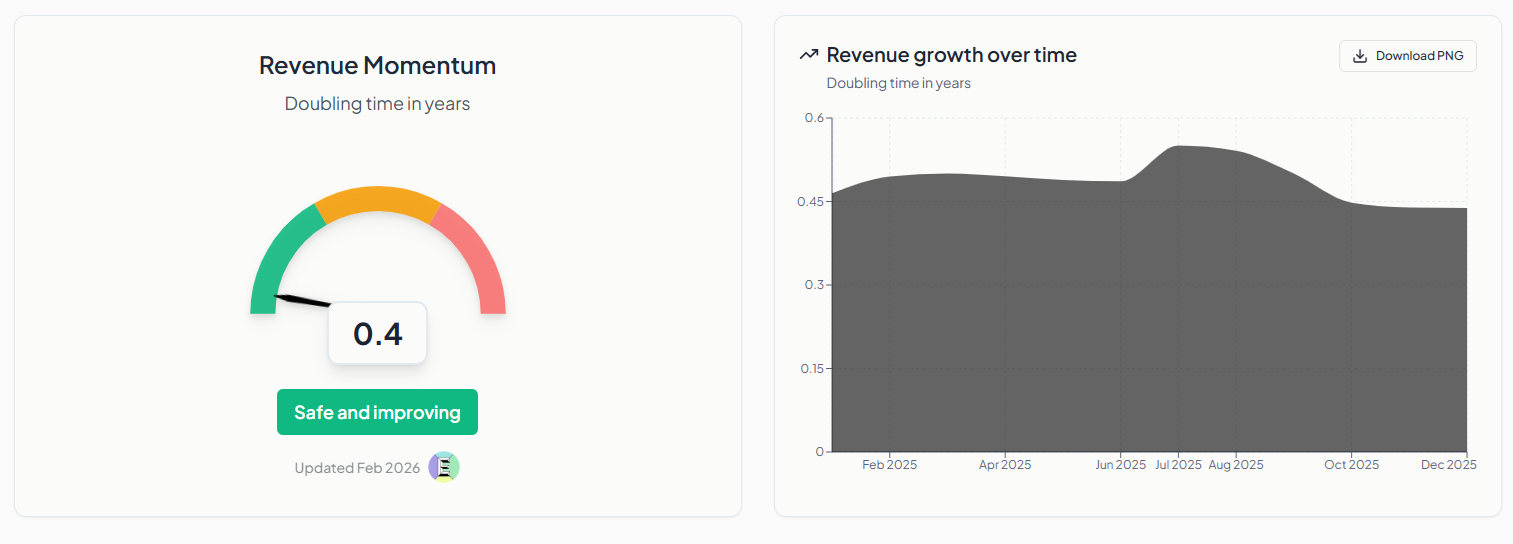This screenshot has height=544, width=1513.
Task: Click the Revenue Momentum heading
Action: pyautogui.click(x=377, y=66)
